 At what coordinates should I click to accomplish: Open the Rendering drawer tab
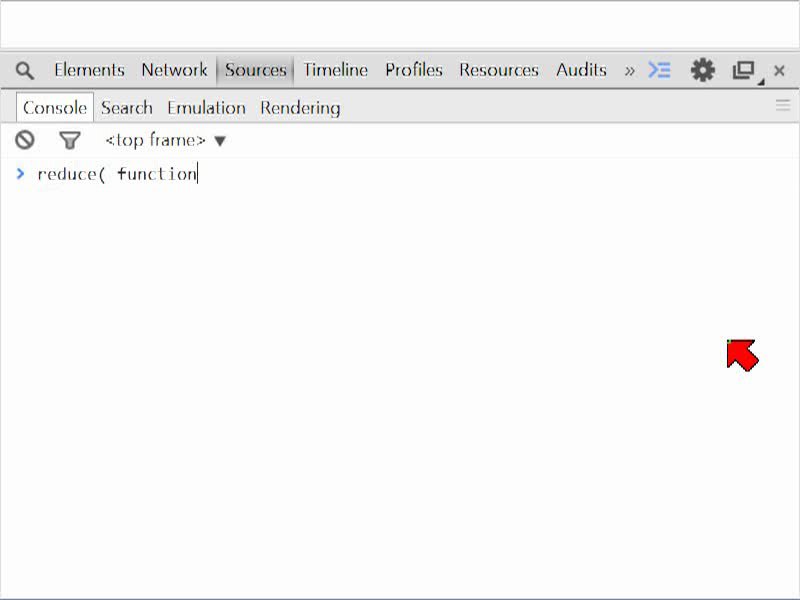click(x=300, y=108)
